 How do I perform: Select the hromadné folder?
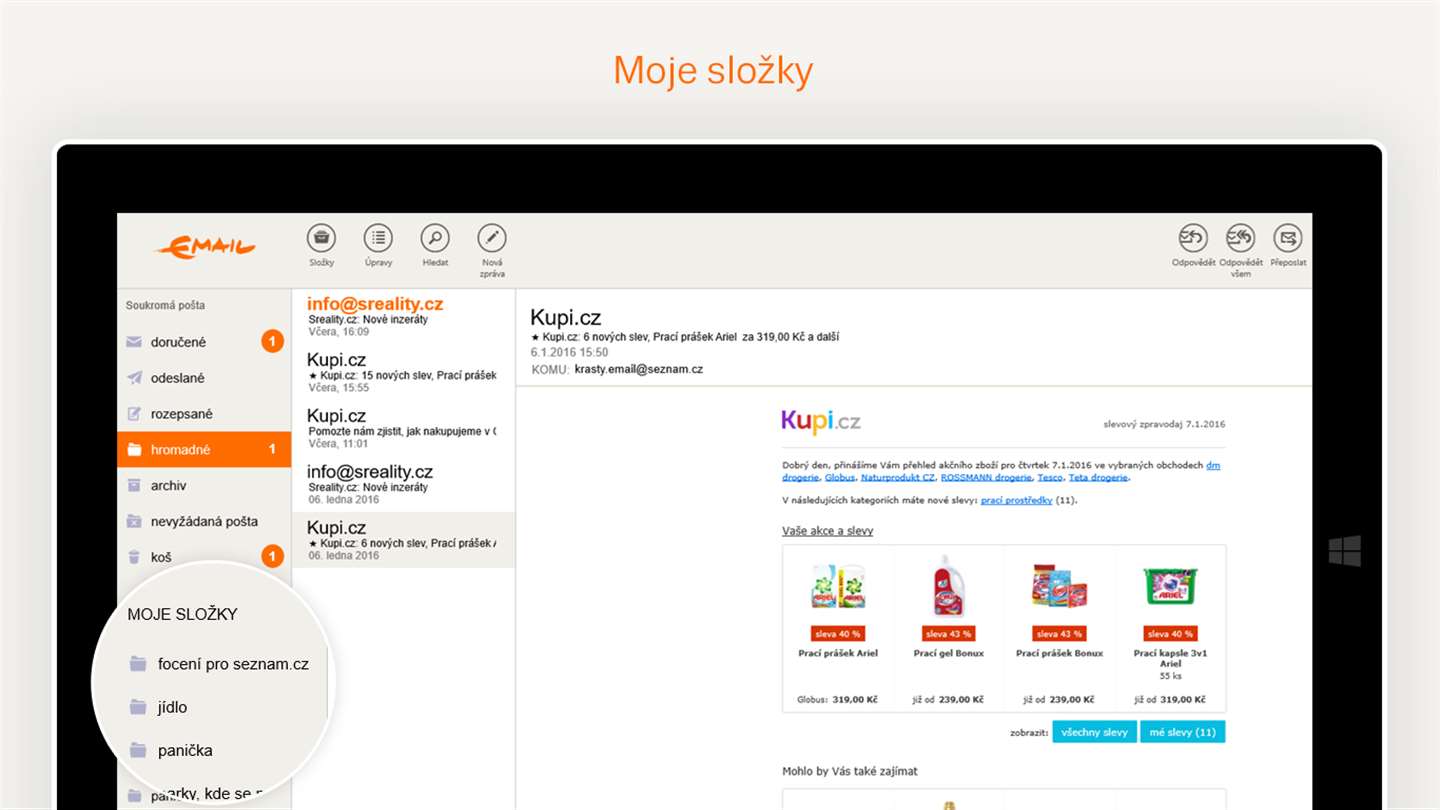[x=204, y=450]
